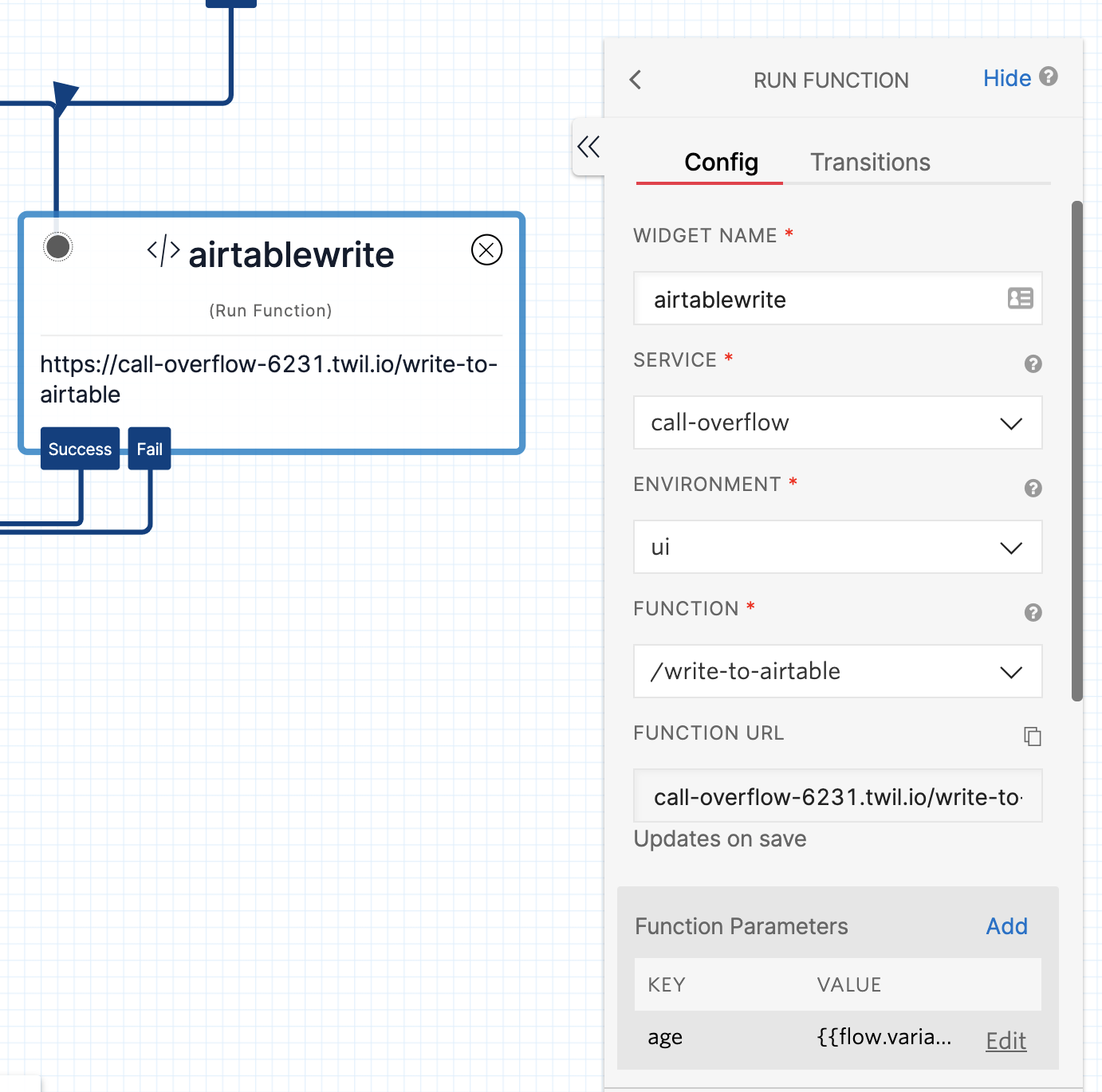
Task: Click the KEY column header
Action: point(667,985)
